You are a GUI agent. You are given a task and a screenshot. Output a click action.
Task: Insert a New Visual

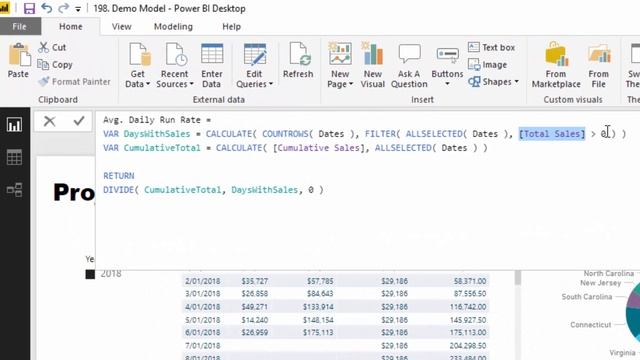coord(372,64)
